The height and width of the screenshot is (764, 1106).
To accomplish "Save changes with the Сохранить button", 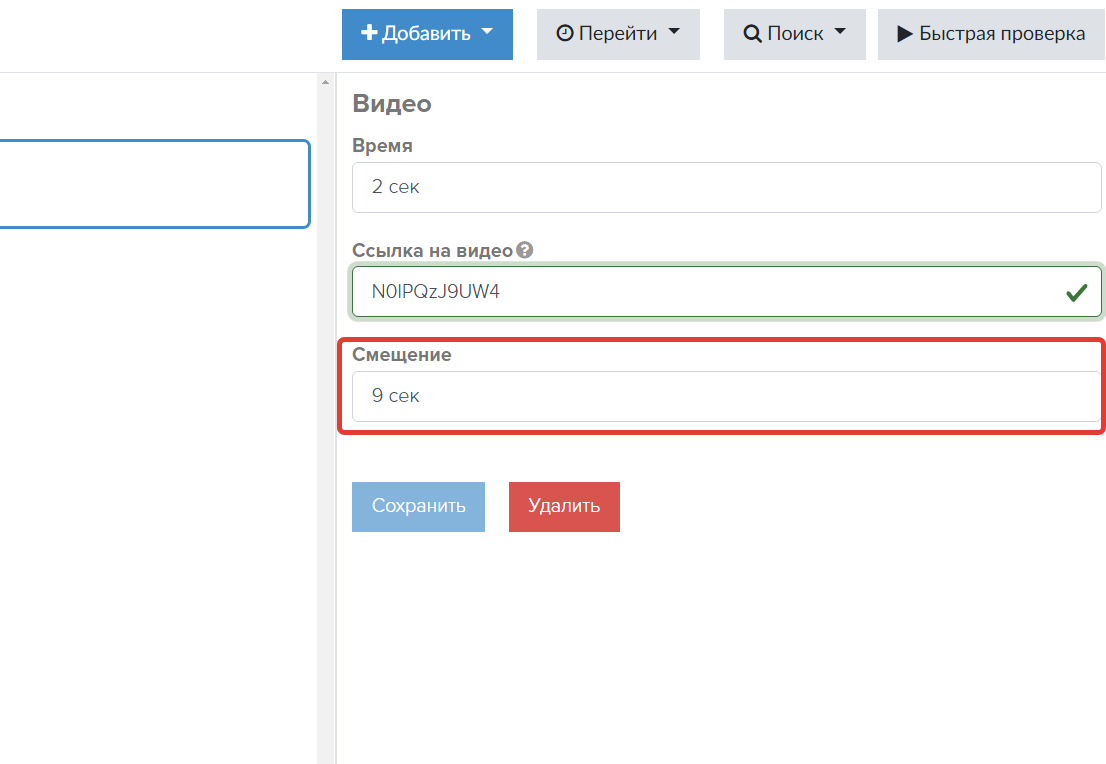I will click(418, 506).
